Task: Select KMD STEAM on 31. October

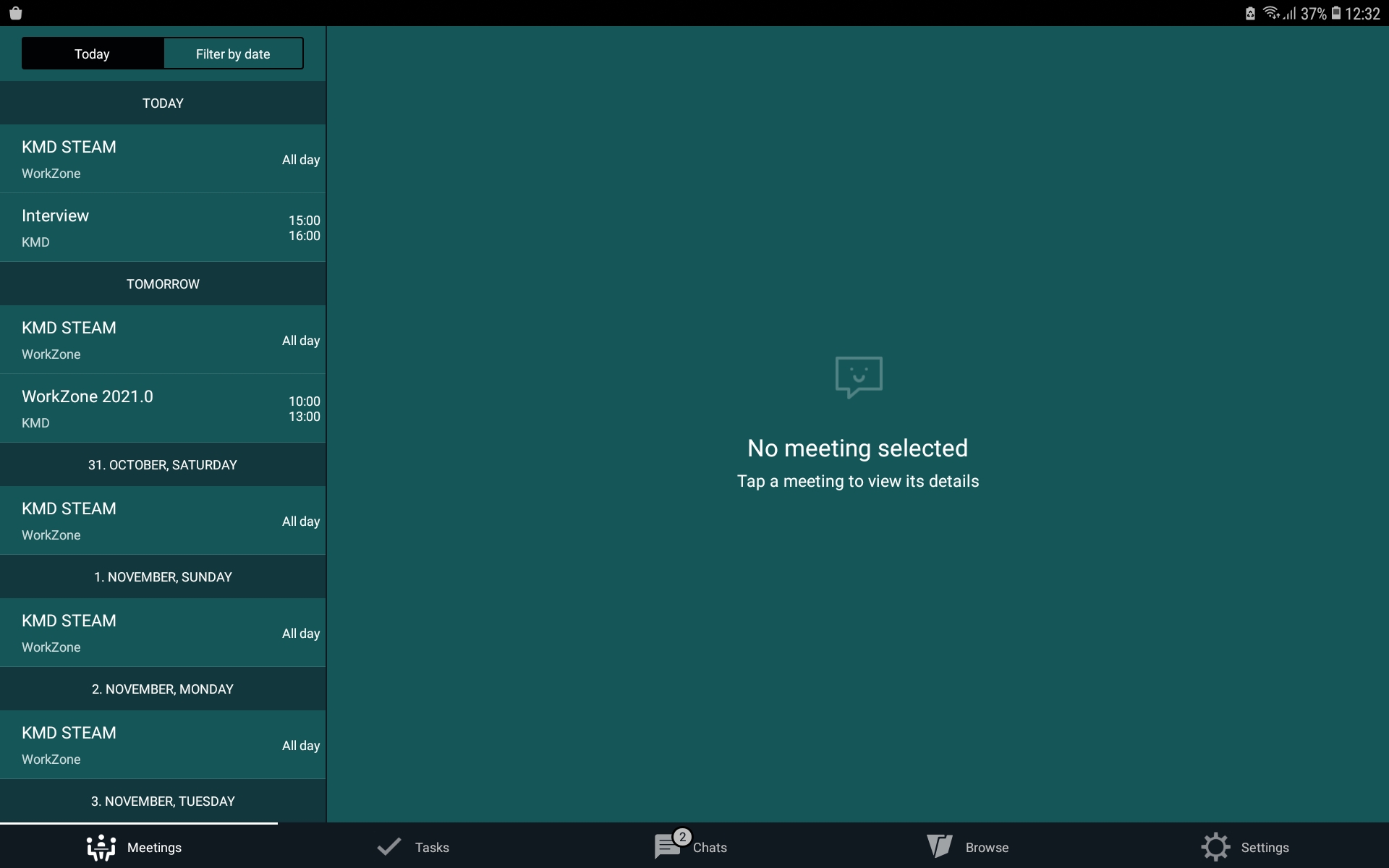Action: 163,521
